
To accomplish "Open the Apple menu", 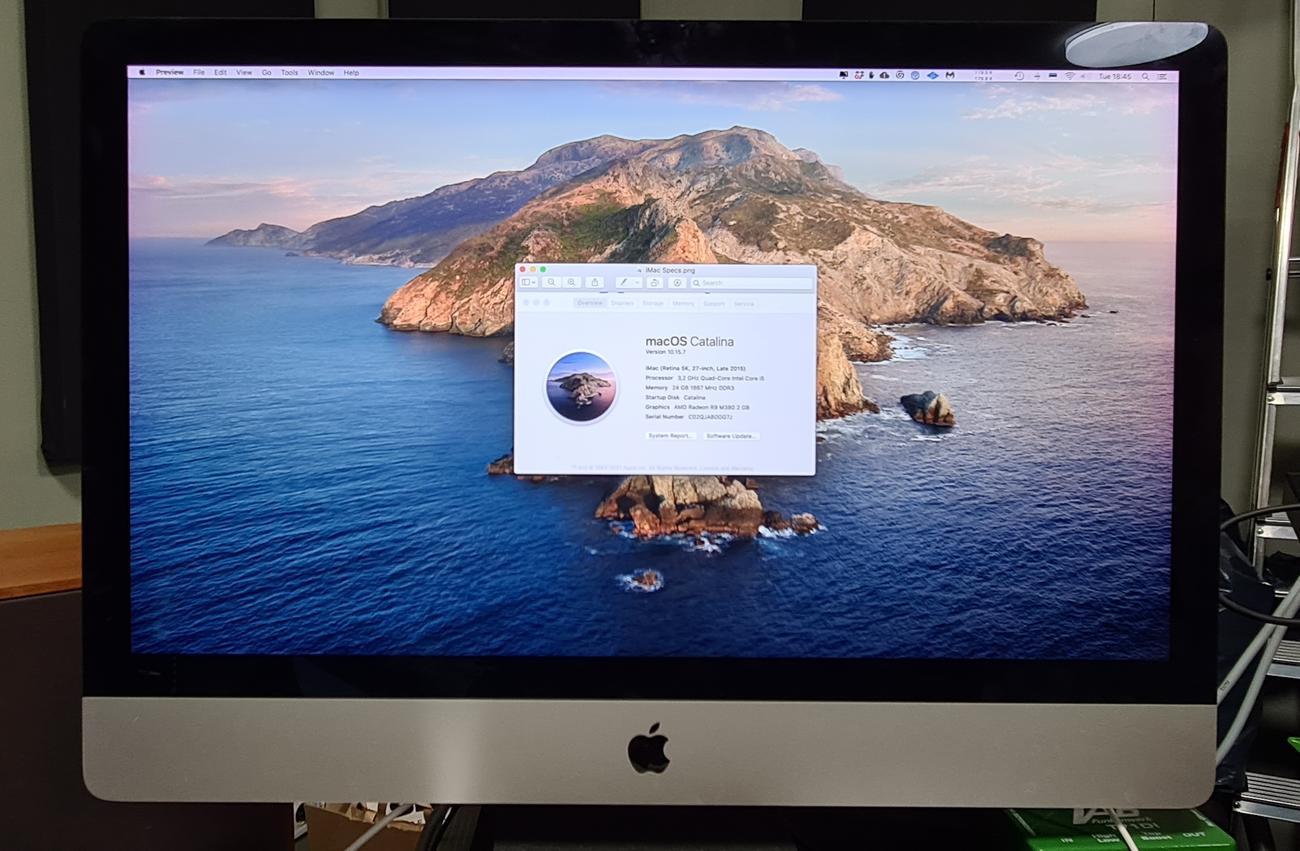I will click(141, 73).
